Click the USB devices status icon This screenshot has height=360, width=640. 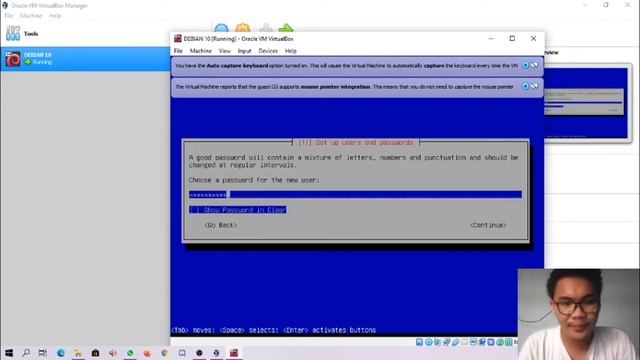point(456,342)
